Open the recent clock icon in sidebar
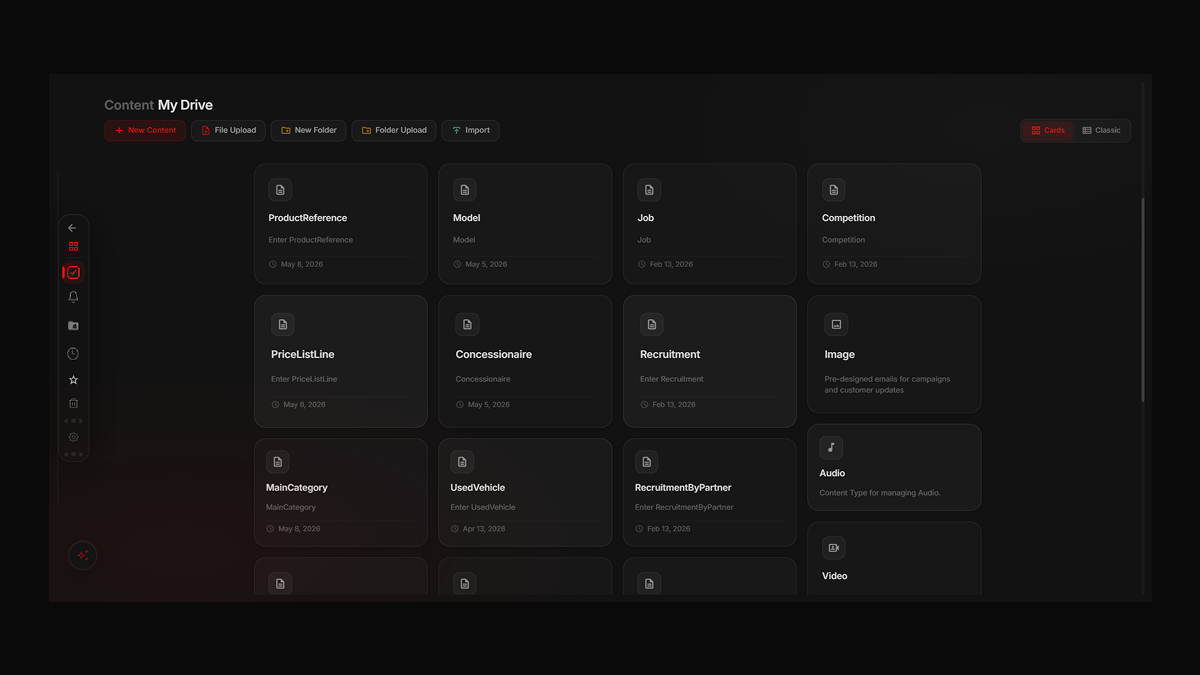Image resolution: width=1200 pixels, height=675 pixels. pos(73,354)
